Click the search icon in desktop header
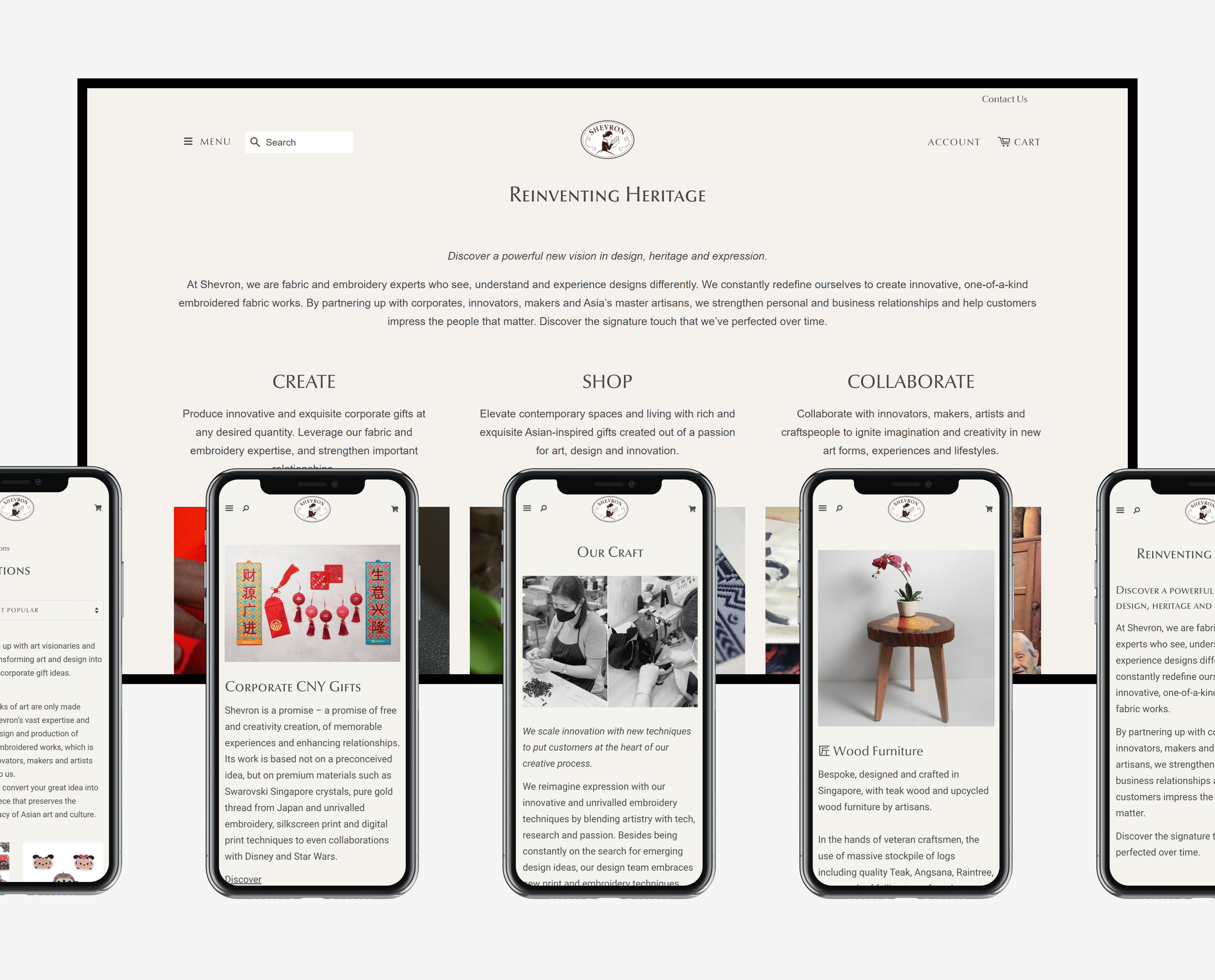 click(x=255, y=141)
